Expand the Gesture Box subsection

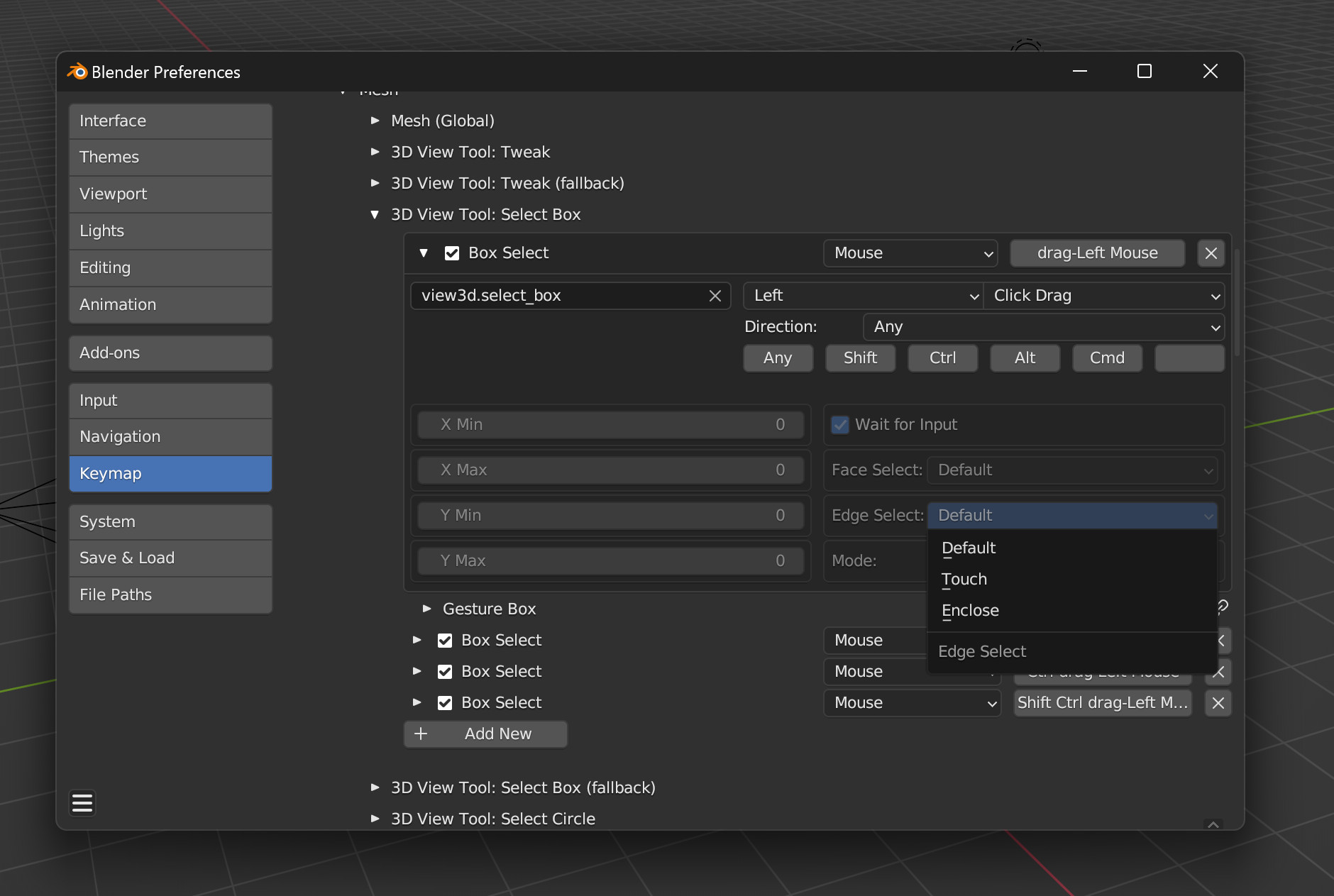427,609
